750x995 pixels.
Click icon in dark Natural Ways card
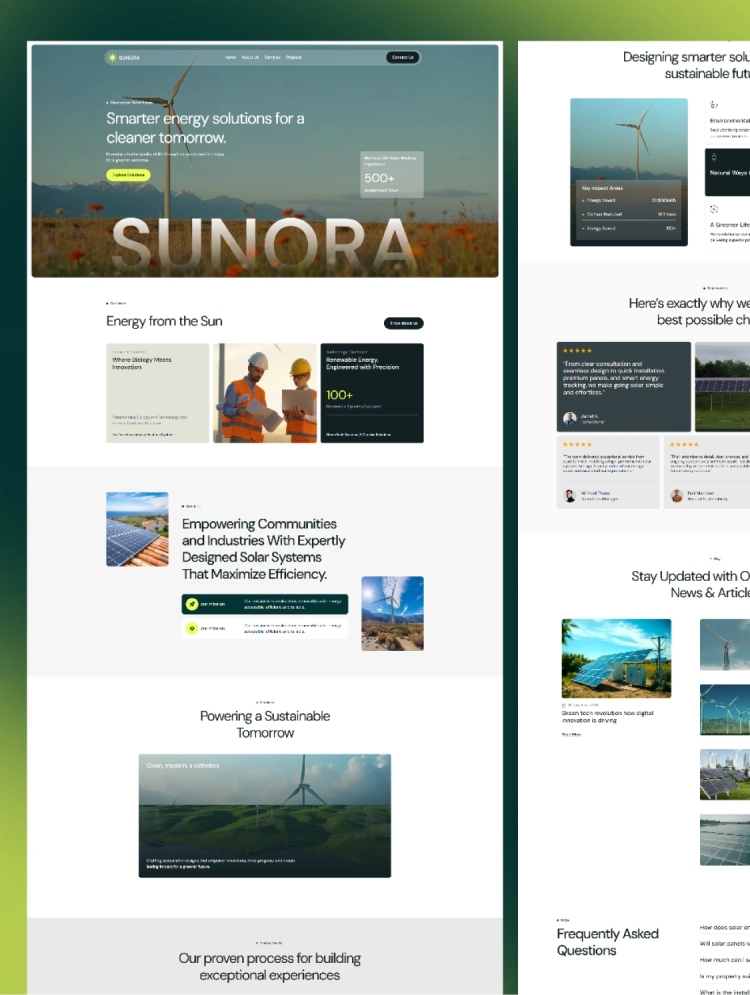pos(714,157)
